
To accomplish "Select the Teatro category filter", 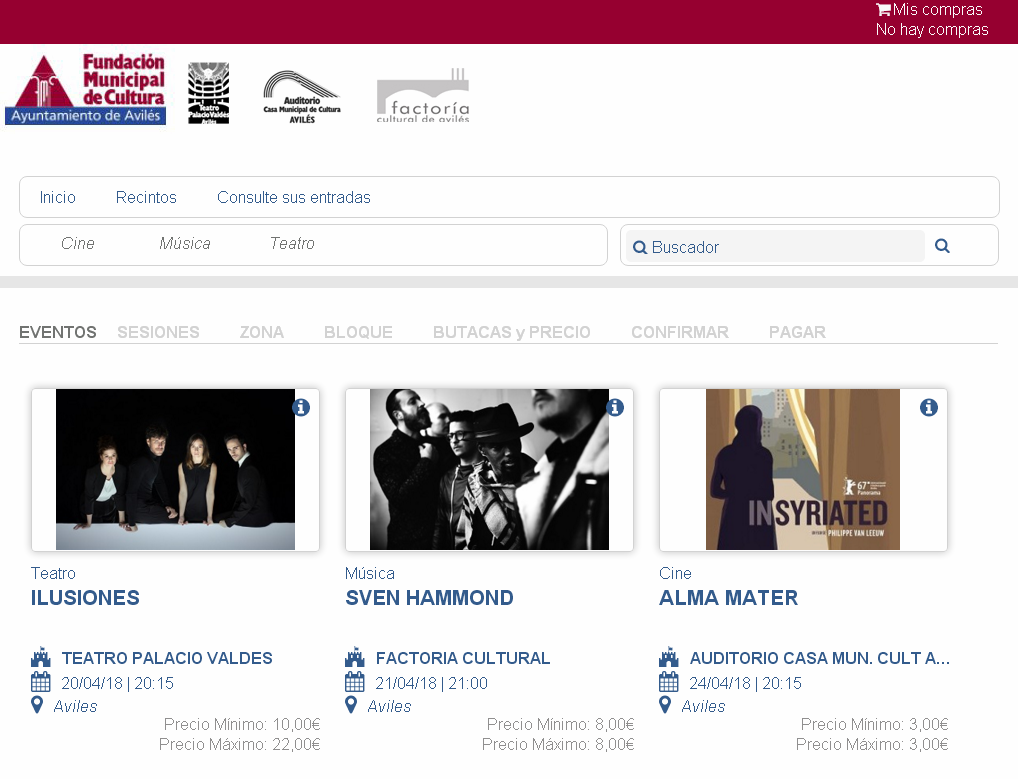I will click(292, 244).
